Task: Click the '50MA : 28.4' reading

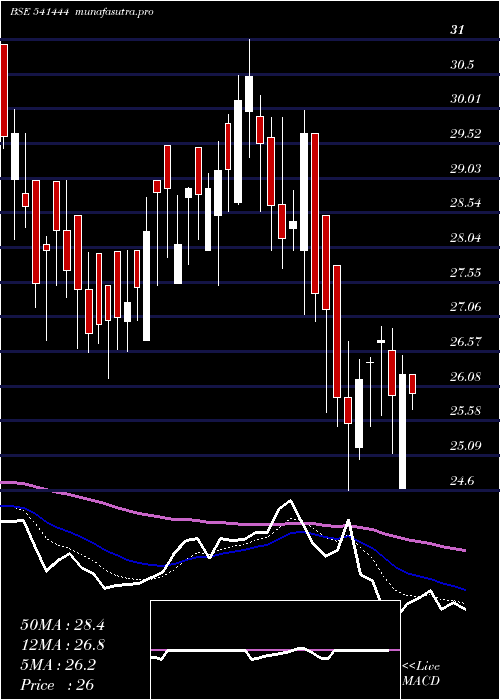Action: [62, 625]
